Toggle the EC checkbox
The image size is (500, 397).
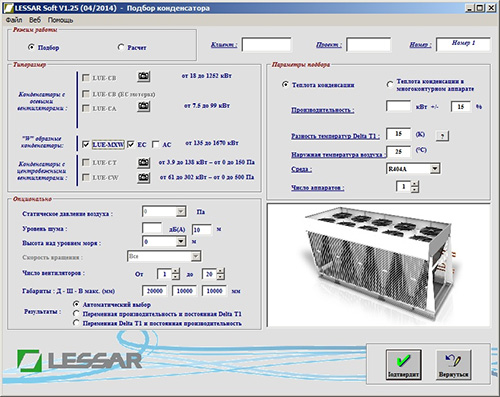[131, 144]
